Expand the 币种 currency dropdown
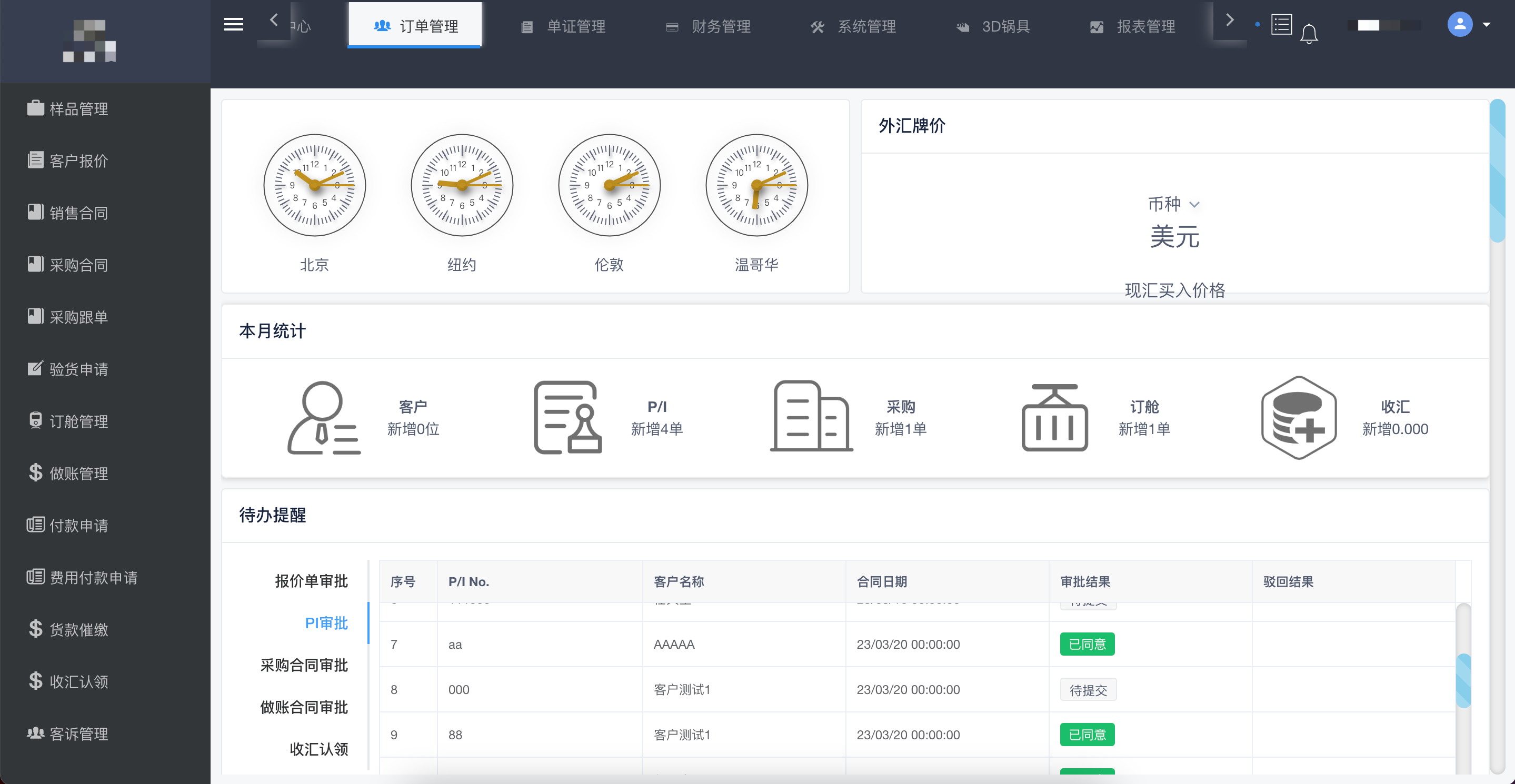 coord(1174,205)
